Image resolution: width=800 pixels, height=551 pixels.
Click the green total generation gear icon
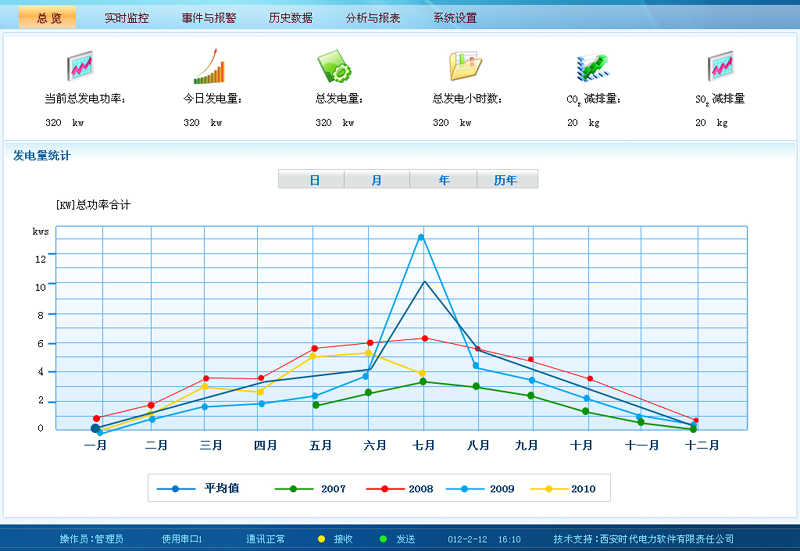(334, 66)
